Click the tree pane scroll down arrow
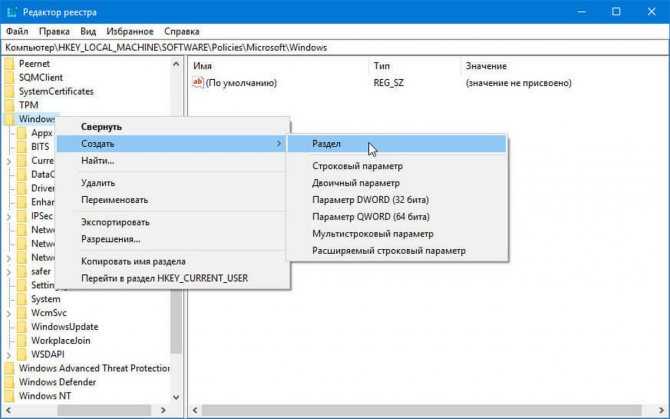Image resolution: width=670 pixels, height=419 pixels. tap(176, 397)
